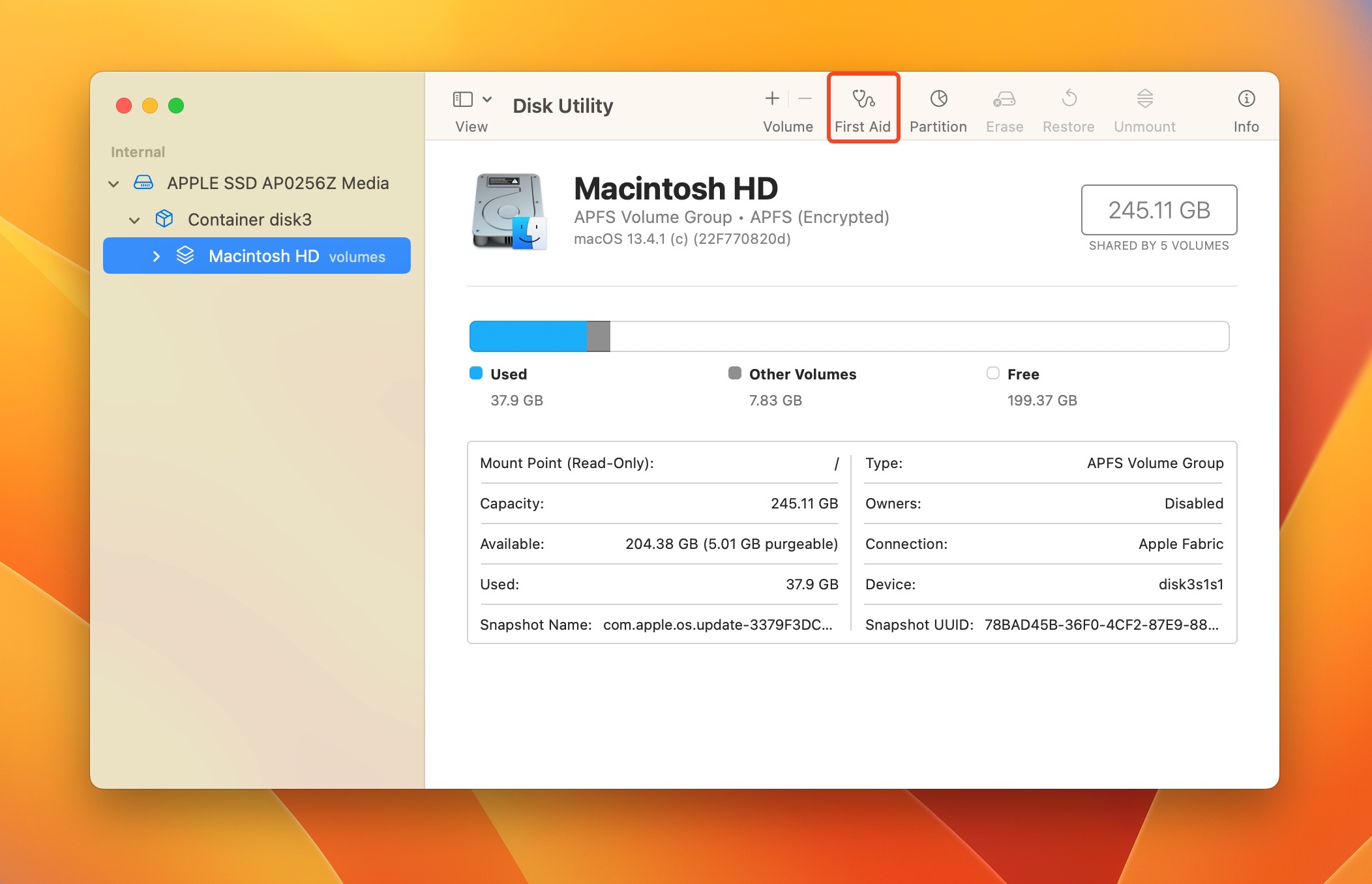Open the View dropdown chevron
Image resolution: width=1372 pixels, height=884 pixels.
click(x=487, y=99)
